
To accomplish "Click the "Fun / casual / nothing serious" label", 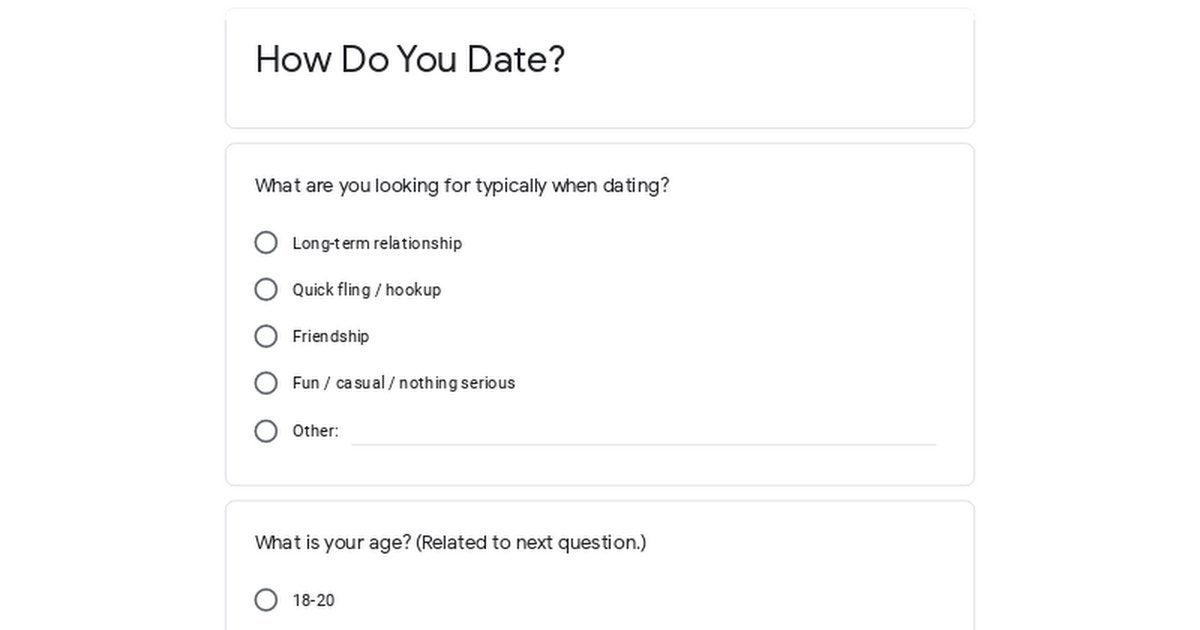I will [403, 383].
